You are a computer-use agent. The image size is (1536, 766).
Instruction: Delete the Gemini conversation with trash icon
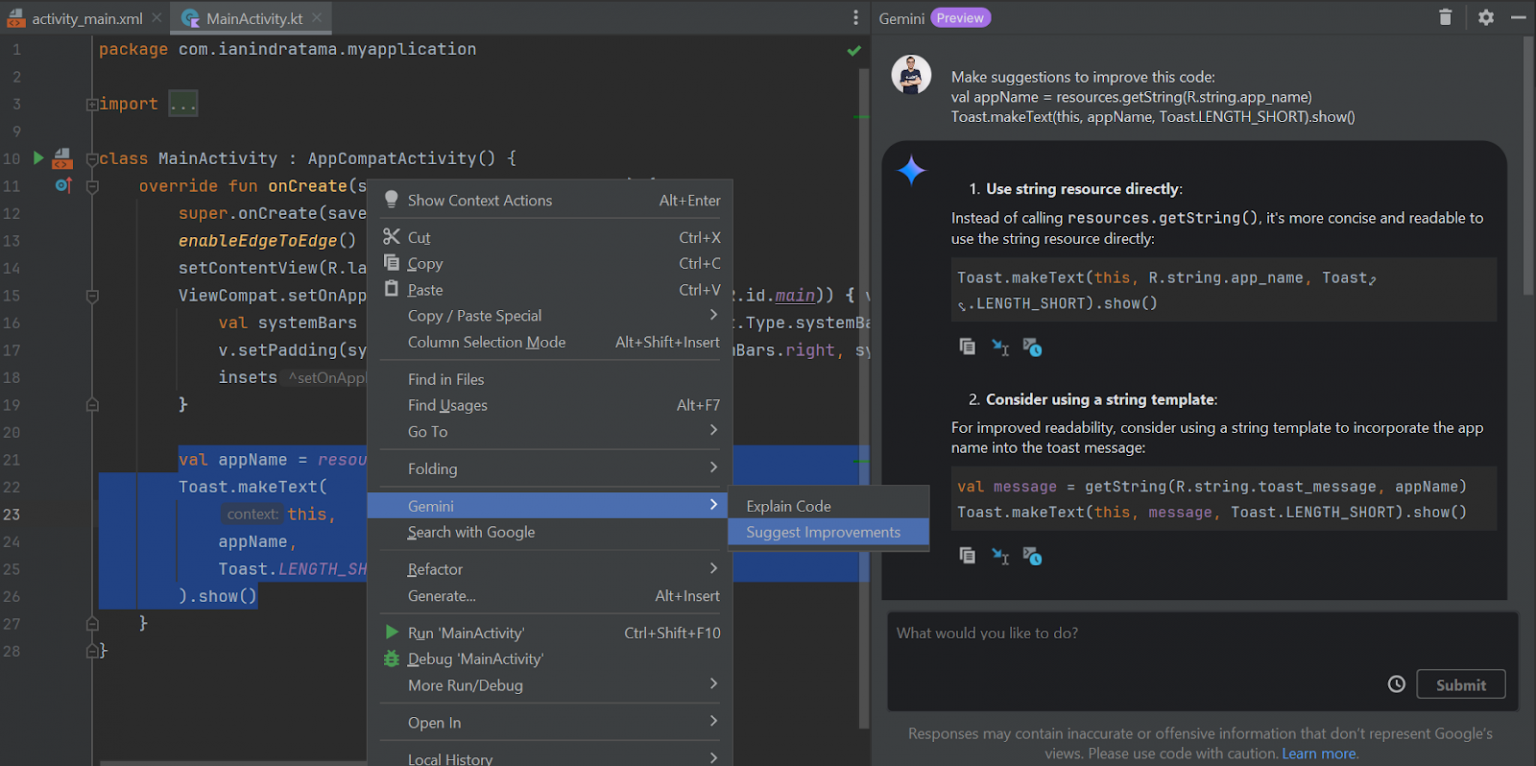pyautogui.click(x=1447, y=17)
